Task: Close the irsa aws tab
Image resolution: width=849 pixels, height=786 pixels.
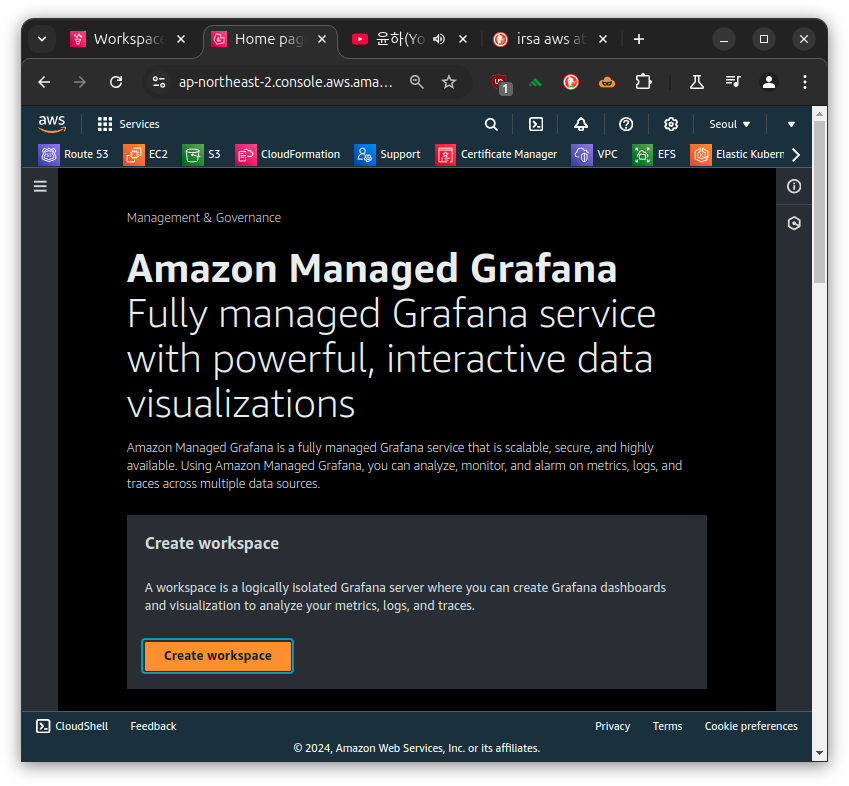Action: tap(603, 39)
